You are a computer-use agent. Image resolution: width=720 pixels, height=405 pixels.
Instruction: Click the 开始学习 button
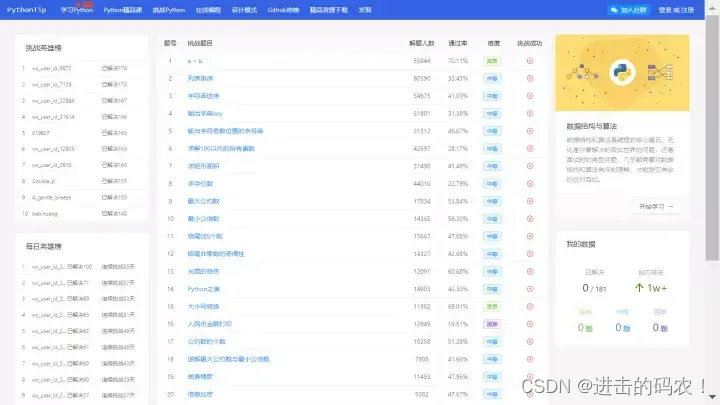[656, 207]
